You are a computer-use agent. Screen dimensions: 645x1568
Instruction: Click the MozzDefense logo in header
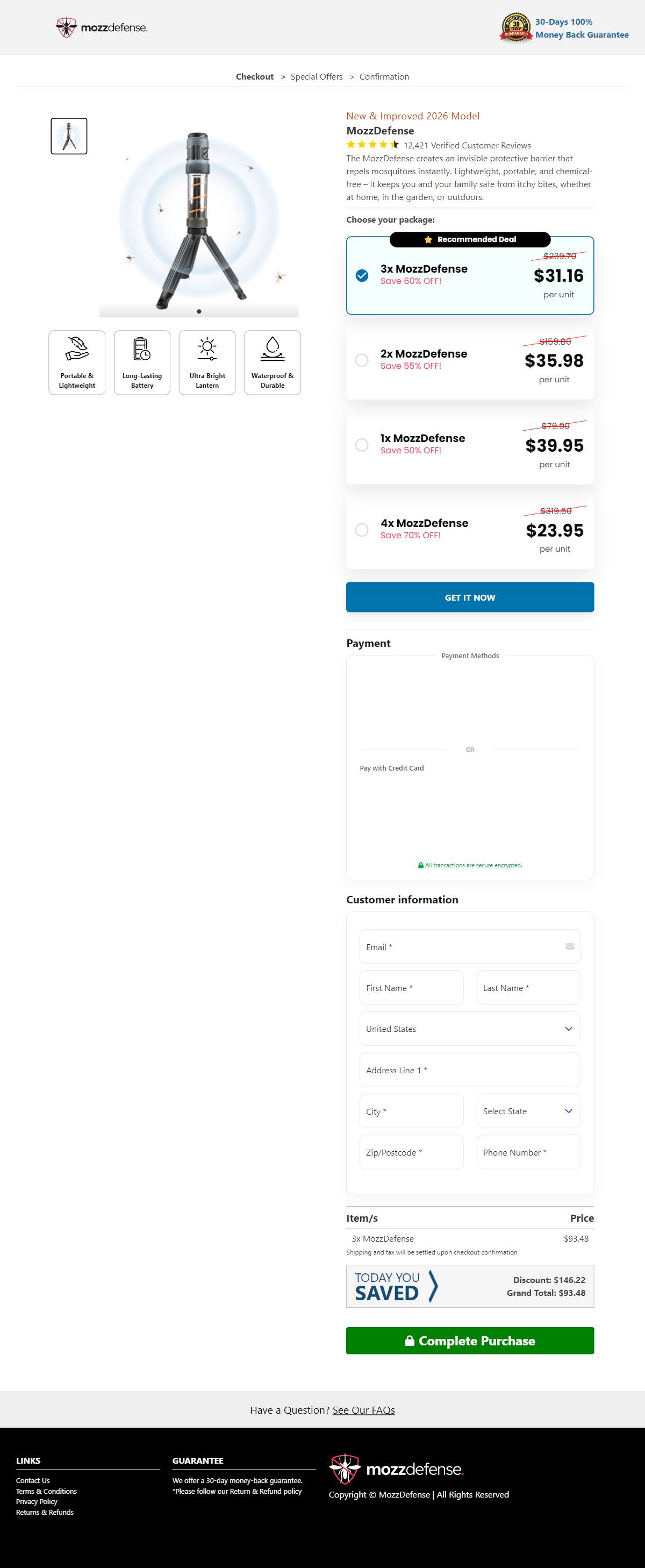click(102, 27)
